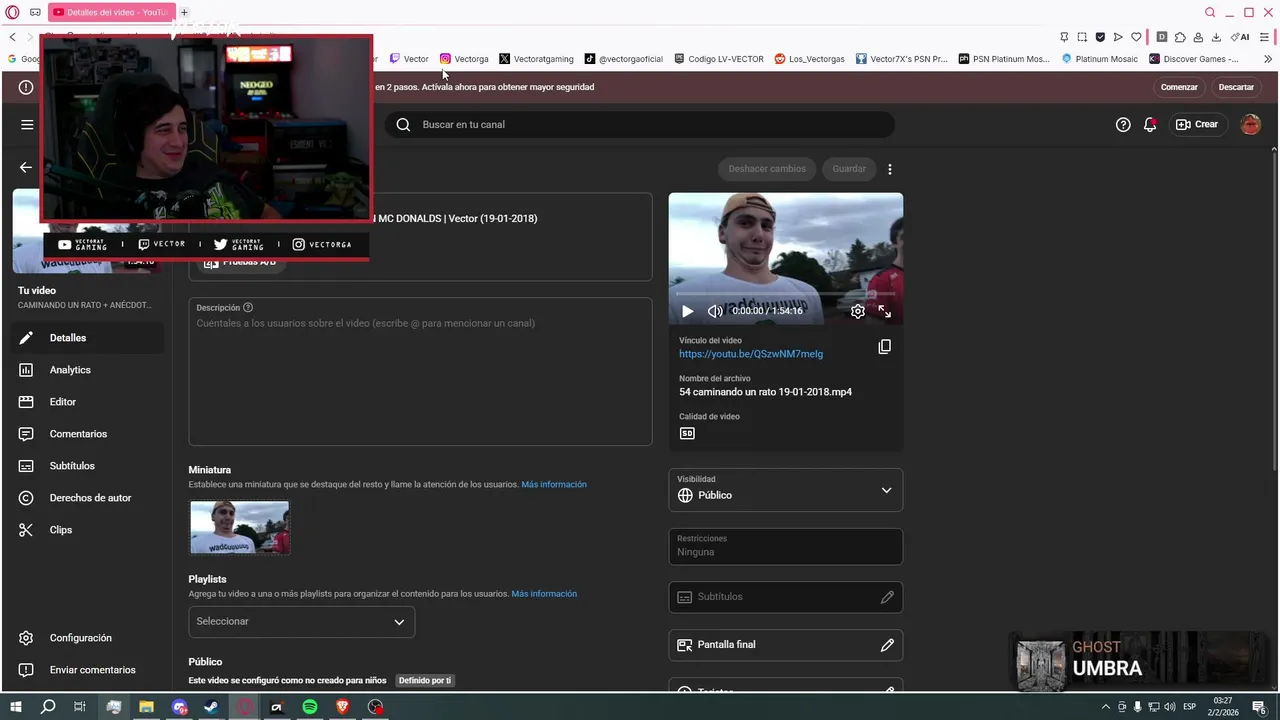The image size is (1280, 720).
Task: Open the Codigo LV-VECTOR bookmark
Action: [719, 59]
